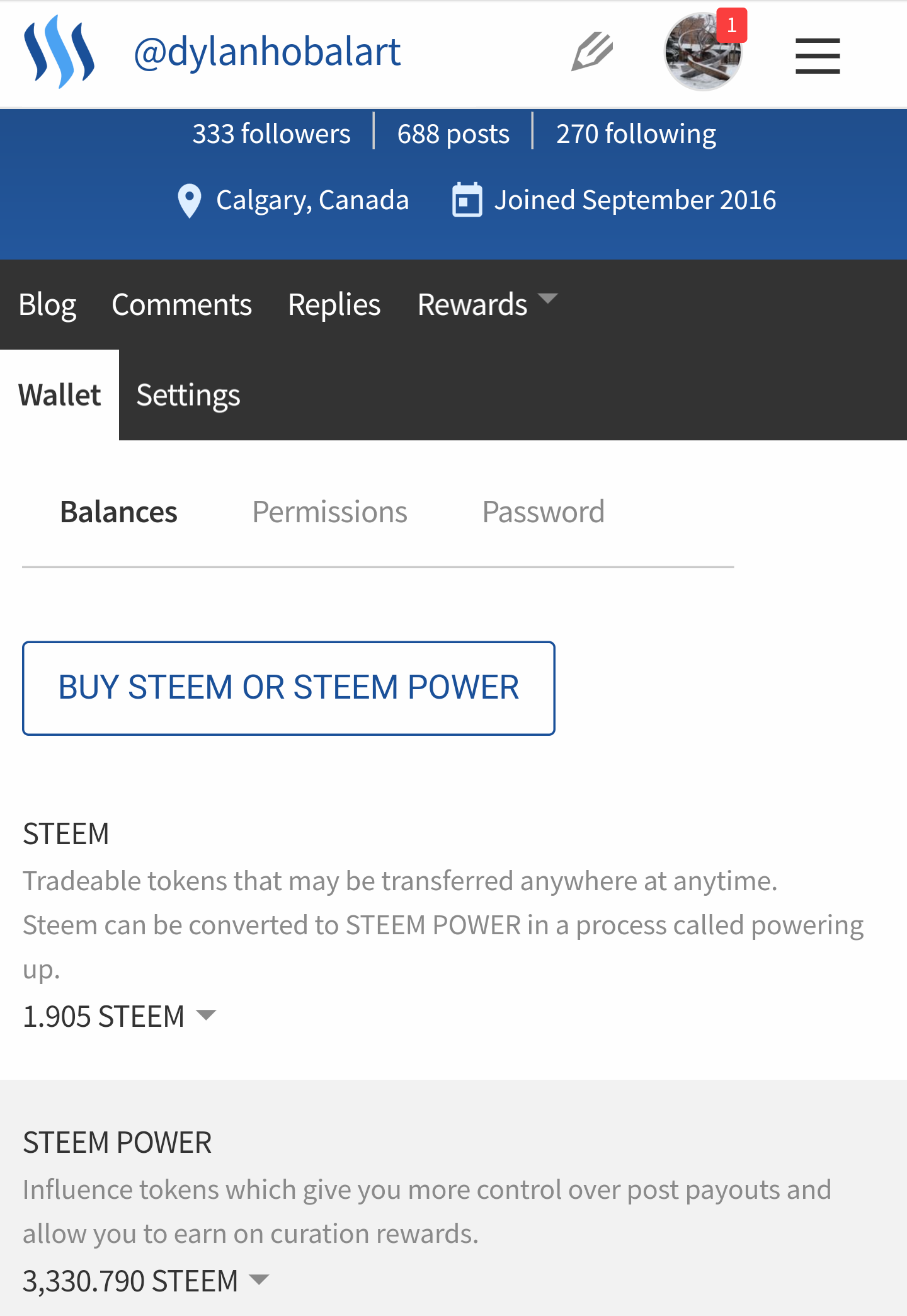Click the @dylanhobalart username link
Image resolution: width=907 pixels, height=1316 pixels.
pos(267,52)
